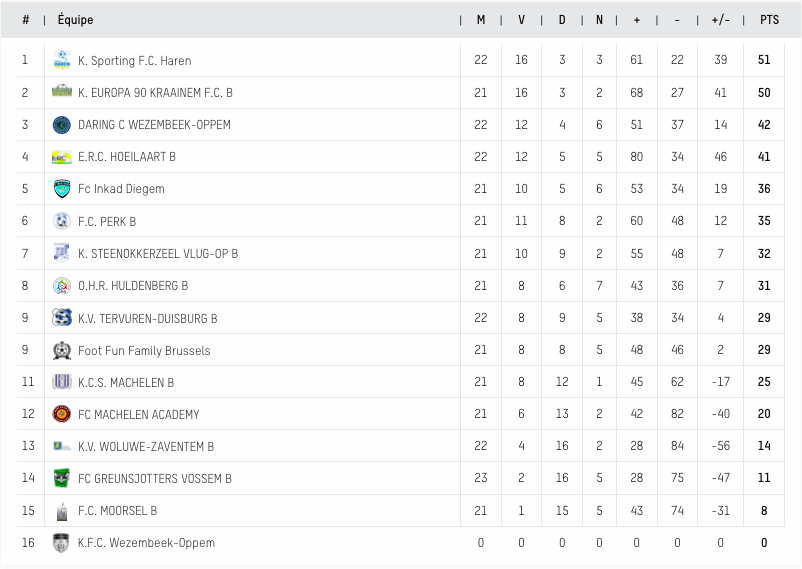Click the K. Europa 90 Kraainem logo
802x569 pixels.
(62, 92)
